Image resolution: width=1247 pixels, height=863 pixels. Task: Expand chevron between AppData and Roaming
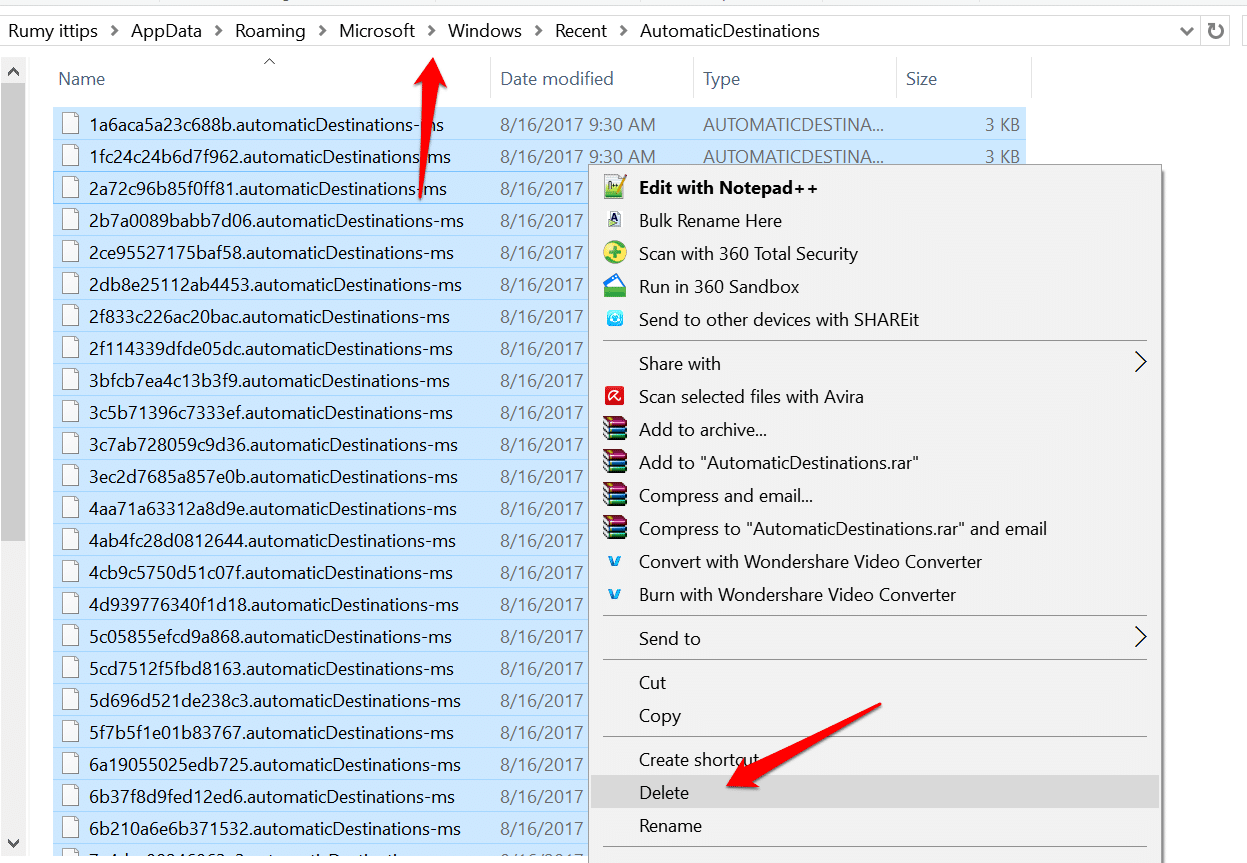218,31
